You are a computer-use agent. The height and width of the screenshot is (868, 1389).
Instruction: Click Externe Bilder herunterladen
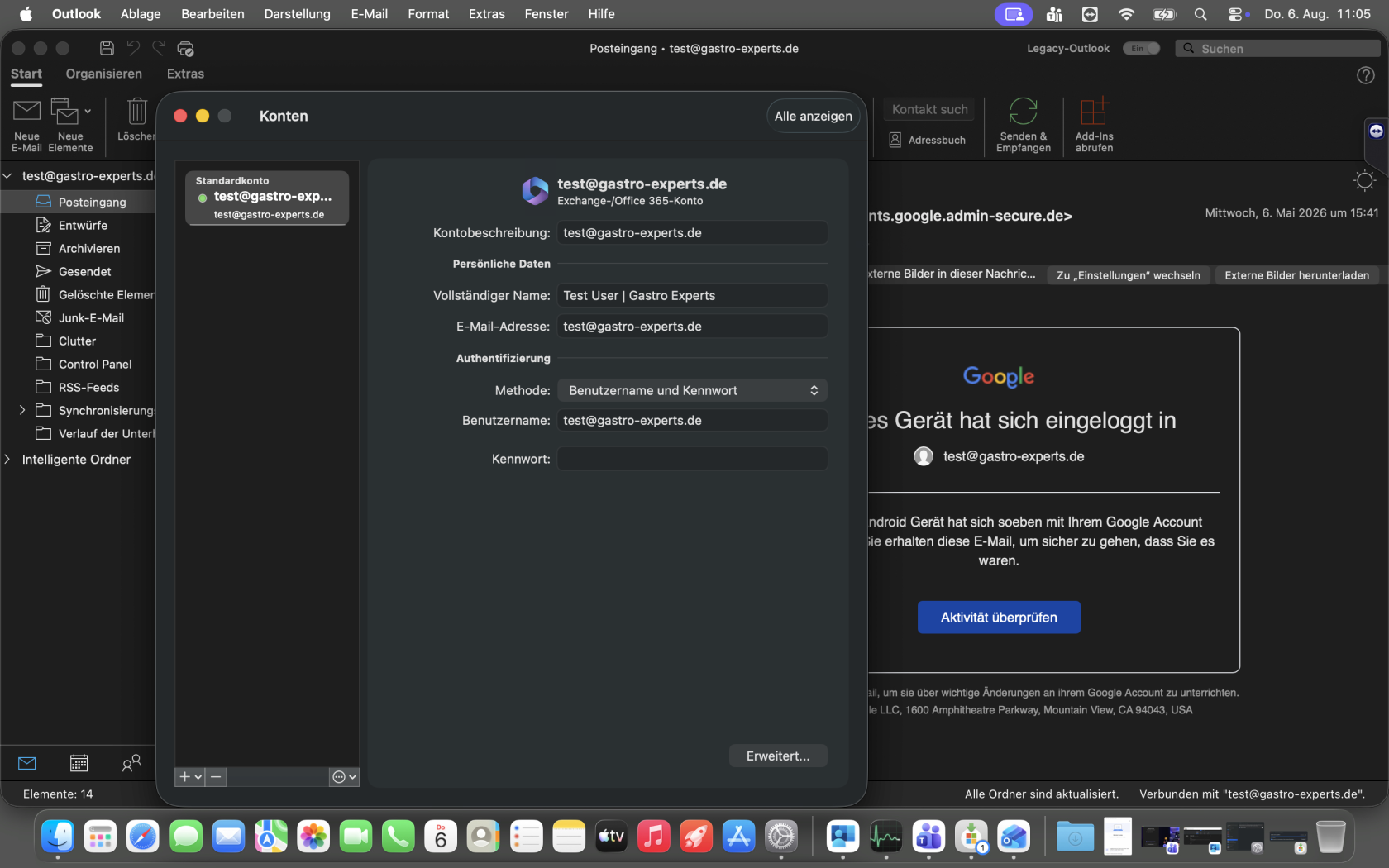(1296, 275)
